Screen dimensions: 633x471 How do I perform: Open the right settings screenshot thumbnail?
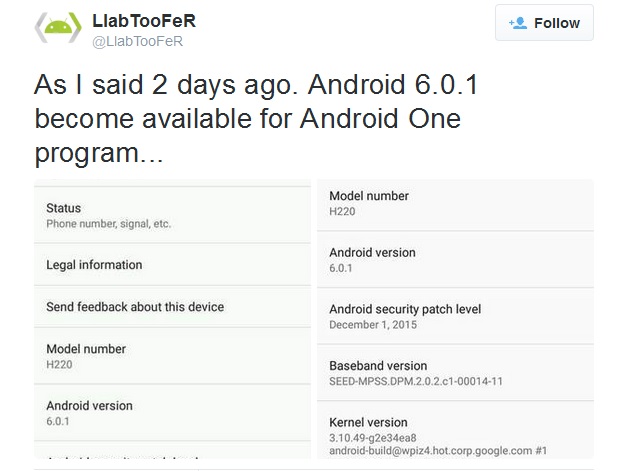455,319
